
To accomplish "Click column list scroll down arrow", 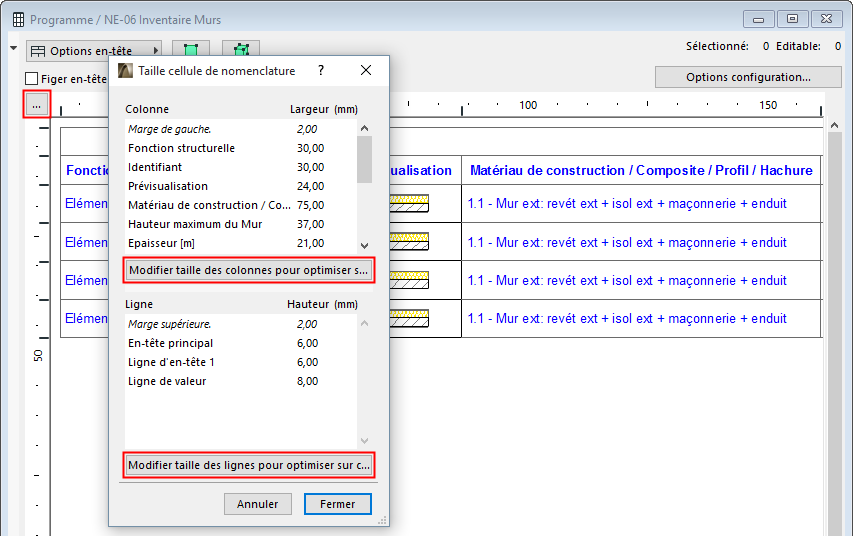I will [x=364, y=245].
